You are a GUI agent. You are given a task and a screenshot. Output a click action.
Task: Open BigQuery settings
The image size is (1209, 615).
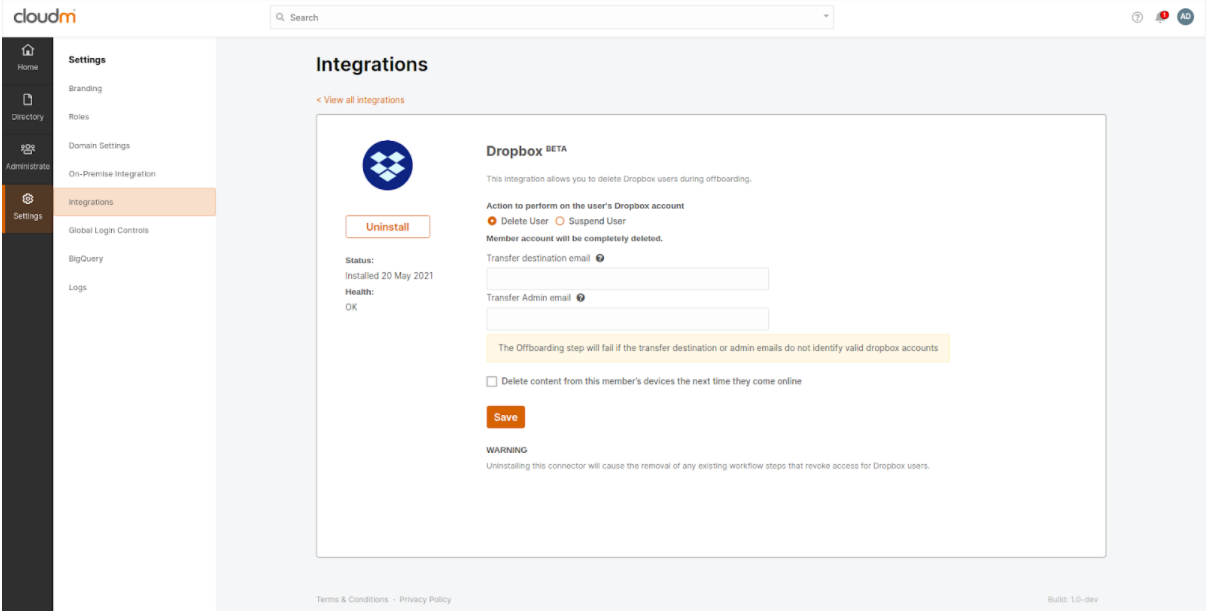pos(85,259)
